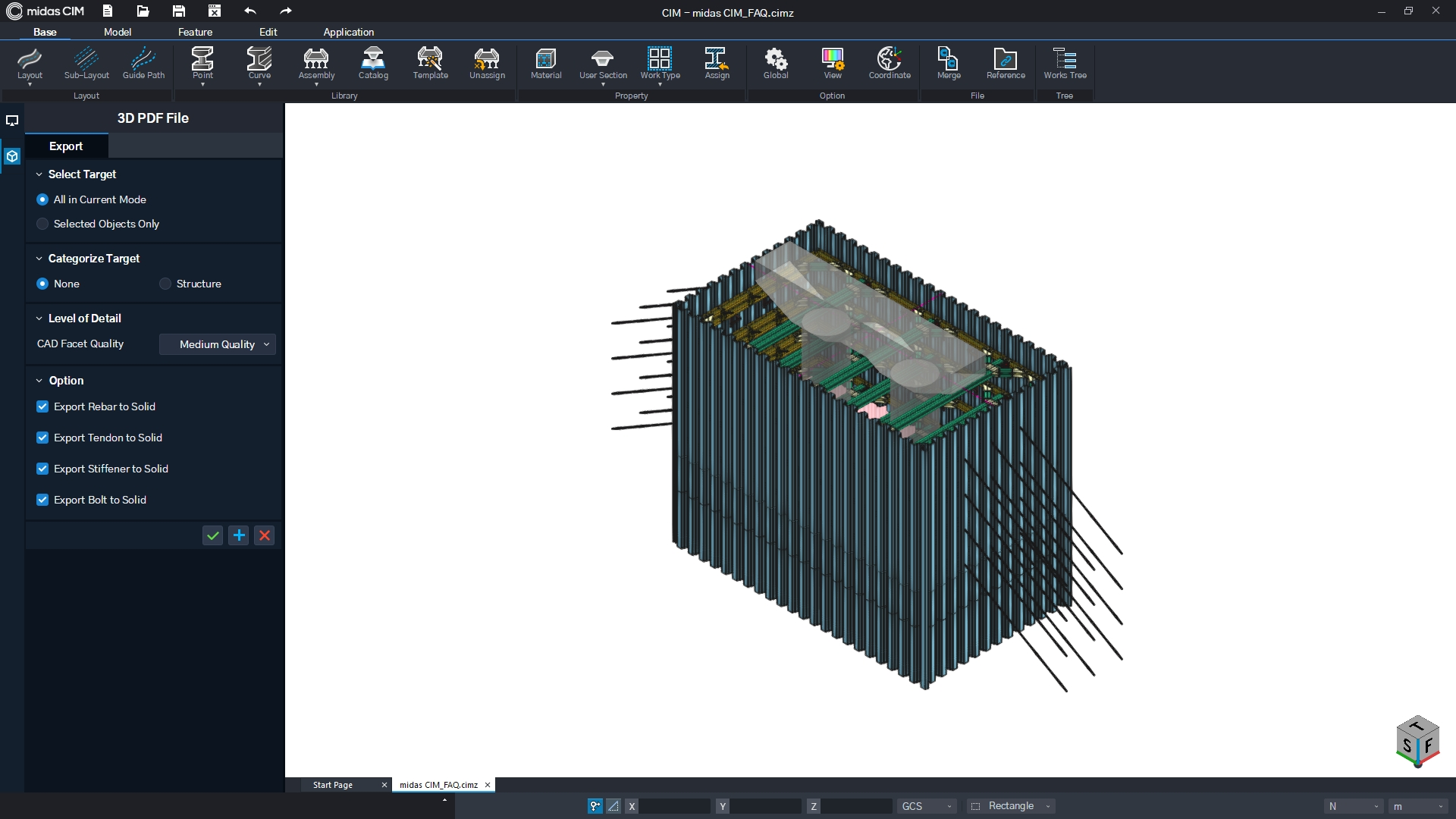Select the Assembly tool
This screenshot has height=819, width=1456.
click(x=316, y=64)
